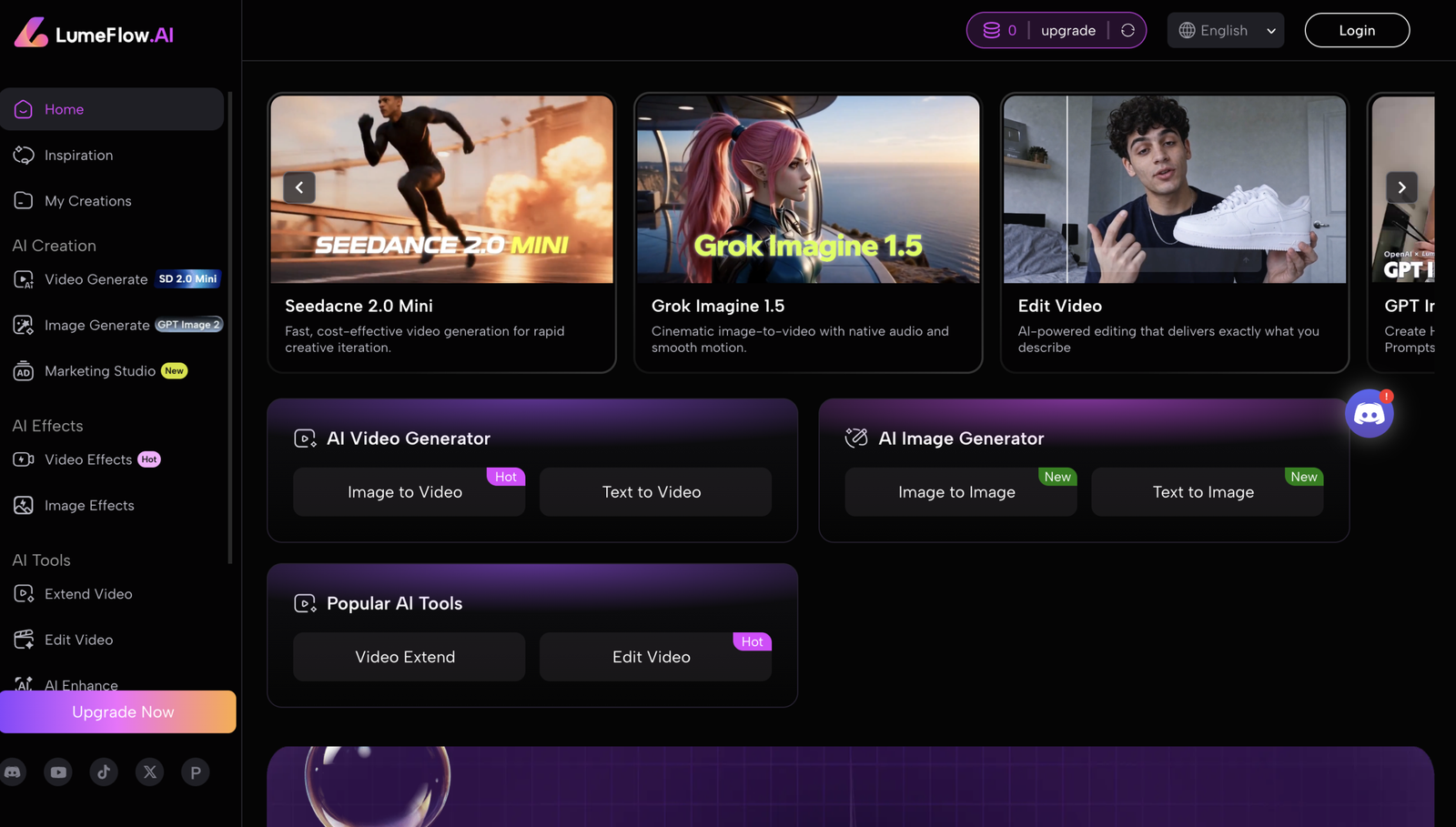This screenshot has width=1456, height=827.
Task: Click the Discord icon in sidebar footer
Action: point(13,772)
